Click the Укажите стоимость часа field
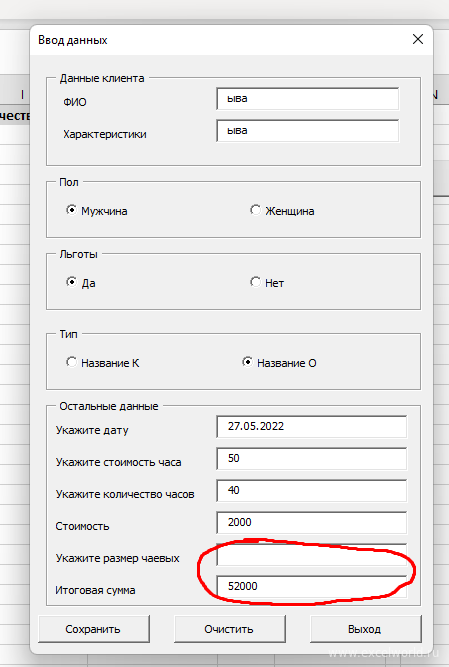The height and width of the screenshot is (667, 449). point(311,458)
